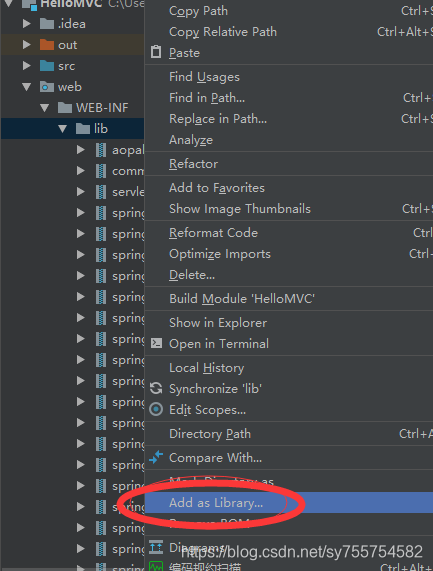Viewport: 433px width, 571px height.
Task: Select the .idea folder label
Action: coord(72,24)
